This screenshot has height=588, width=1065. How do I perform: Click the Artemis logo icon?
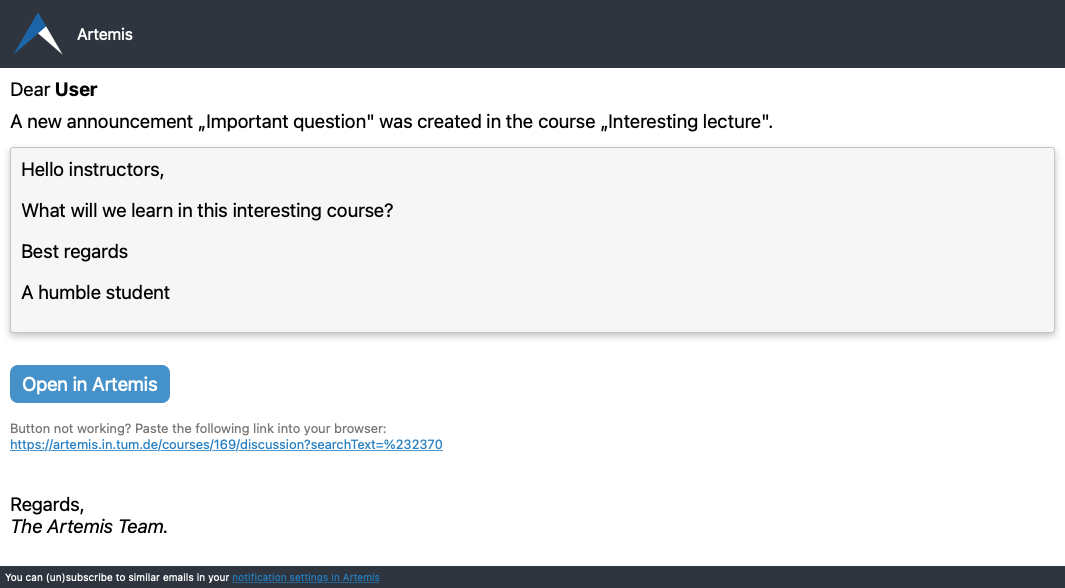tap(38, 34)
